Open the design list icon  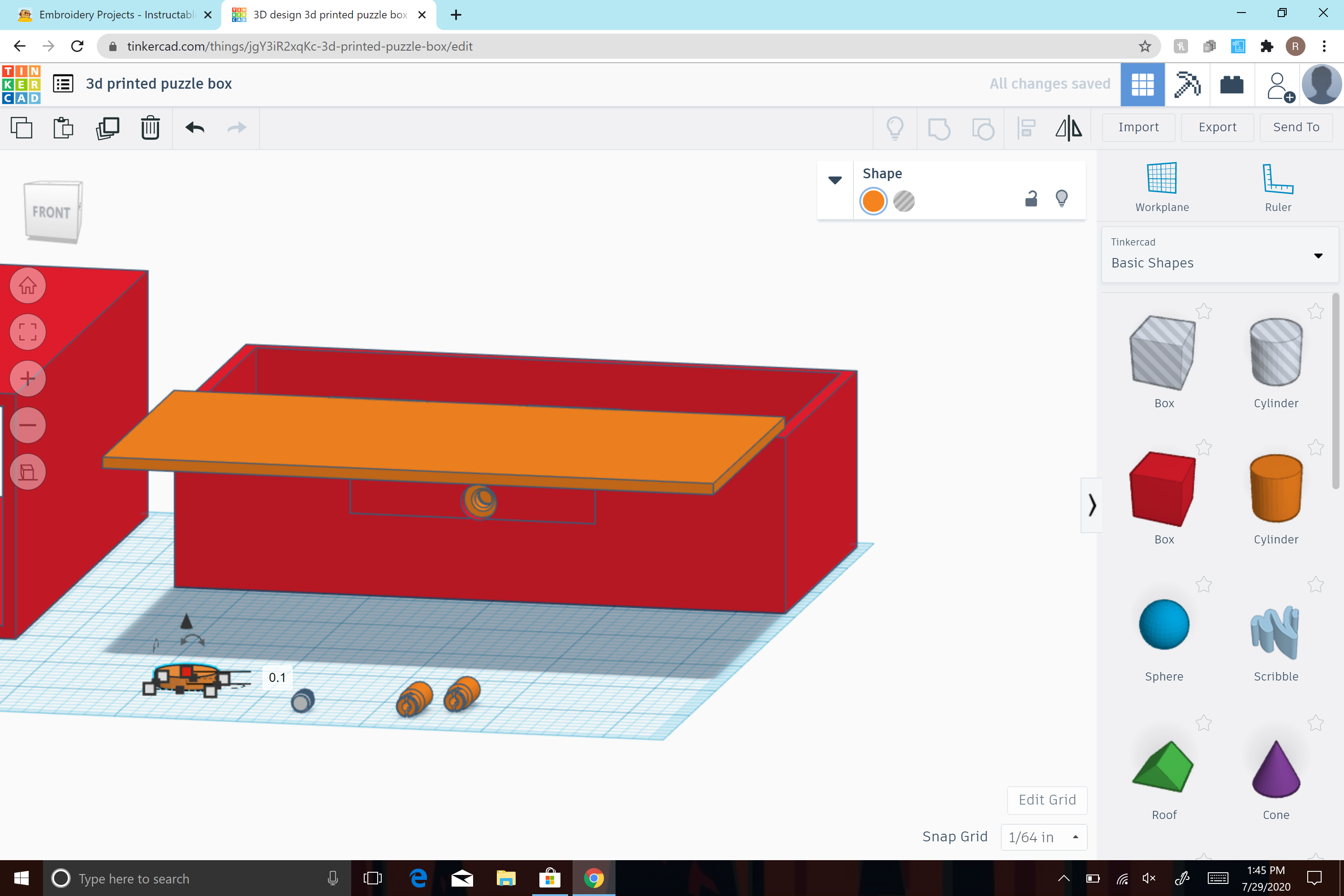[63, 84]
